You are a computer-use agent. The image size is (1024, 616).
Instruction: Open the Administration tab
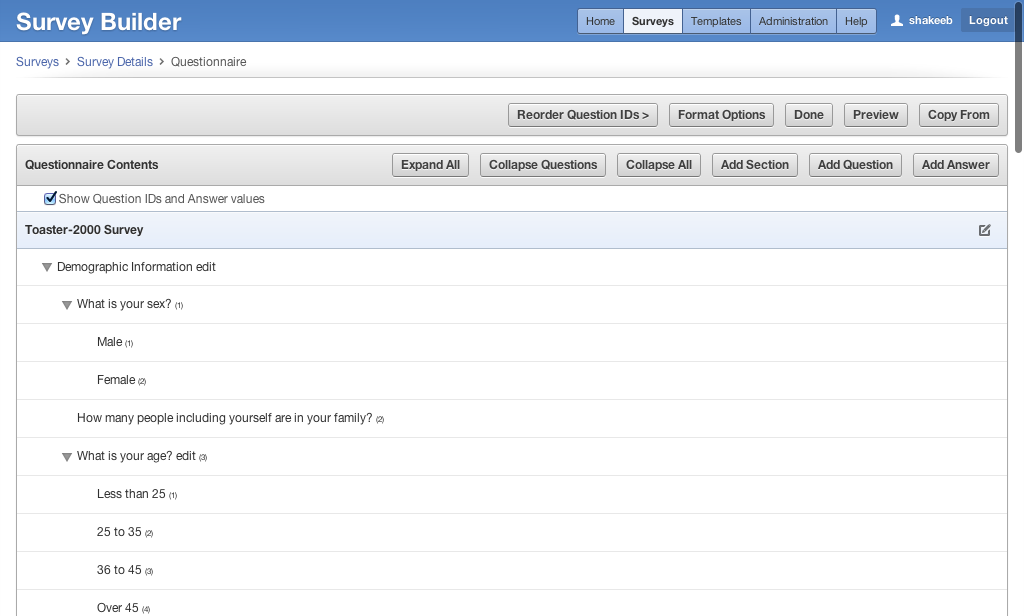[793, 21]
